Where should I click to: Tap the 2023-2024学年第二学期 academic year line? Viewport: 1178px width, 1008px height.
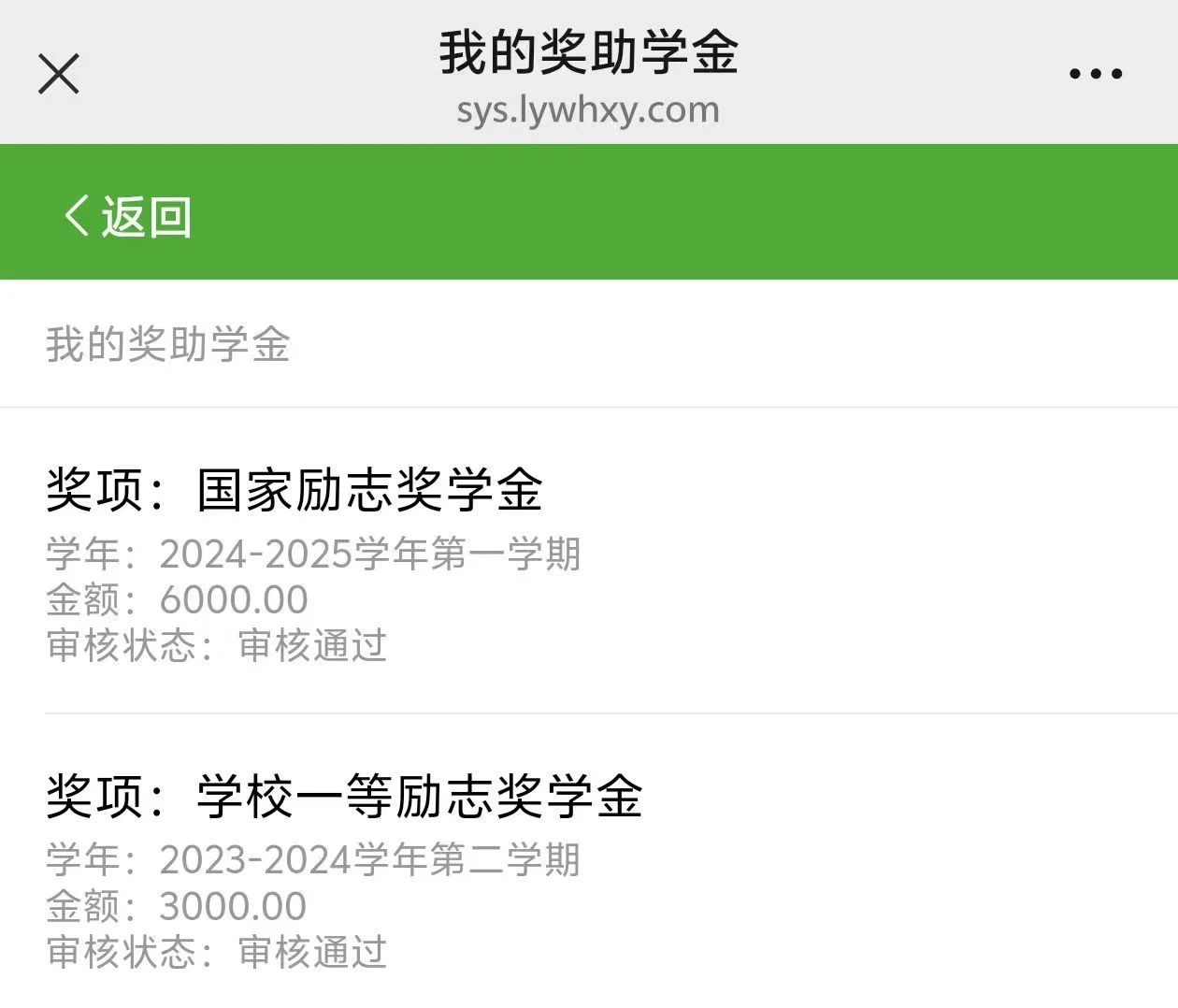point(313,860)
